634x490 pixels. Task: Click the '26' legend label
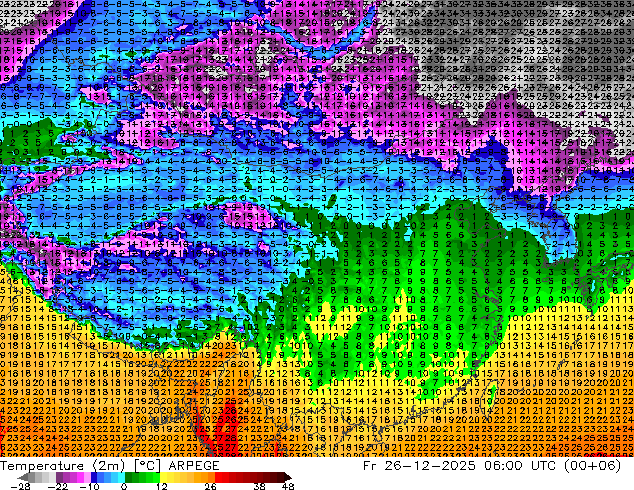pyautogui.click(x=210, y=486)
